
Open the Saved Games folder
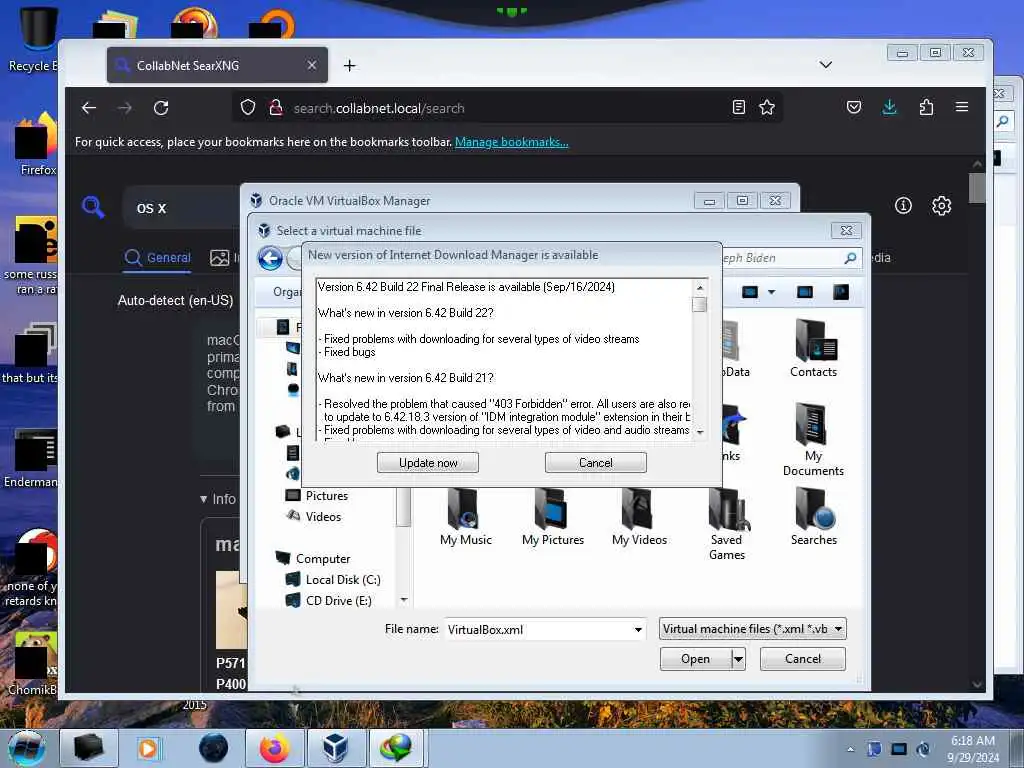pos(727,524)
